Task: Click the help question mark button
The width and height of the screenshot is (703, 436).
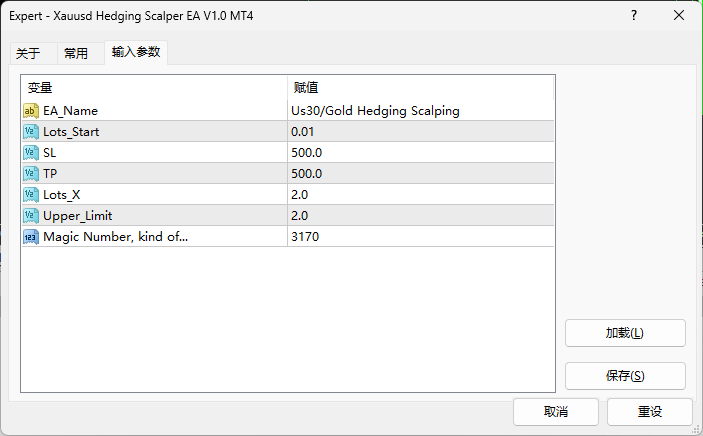Action: (x=634, y=16)
